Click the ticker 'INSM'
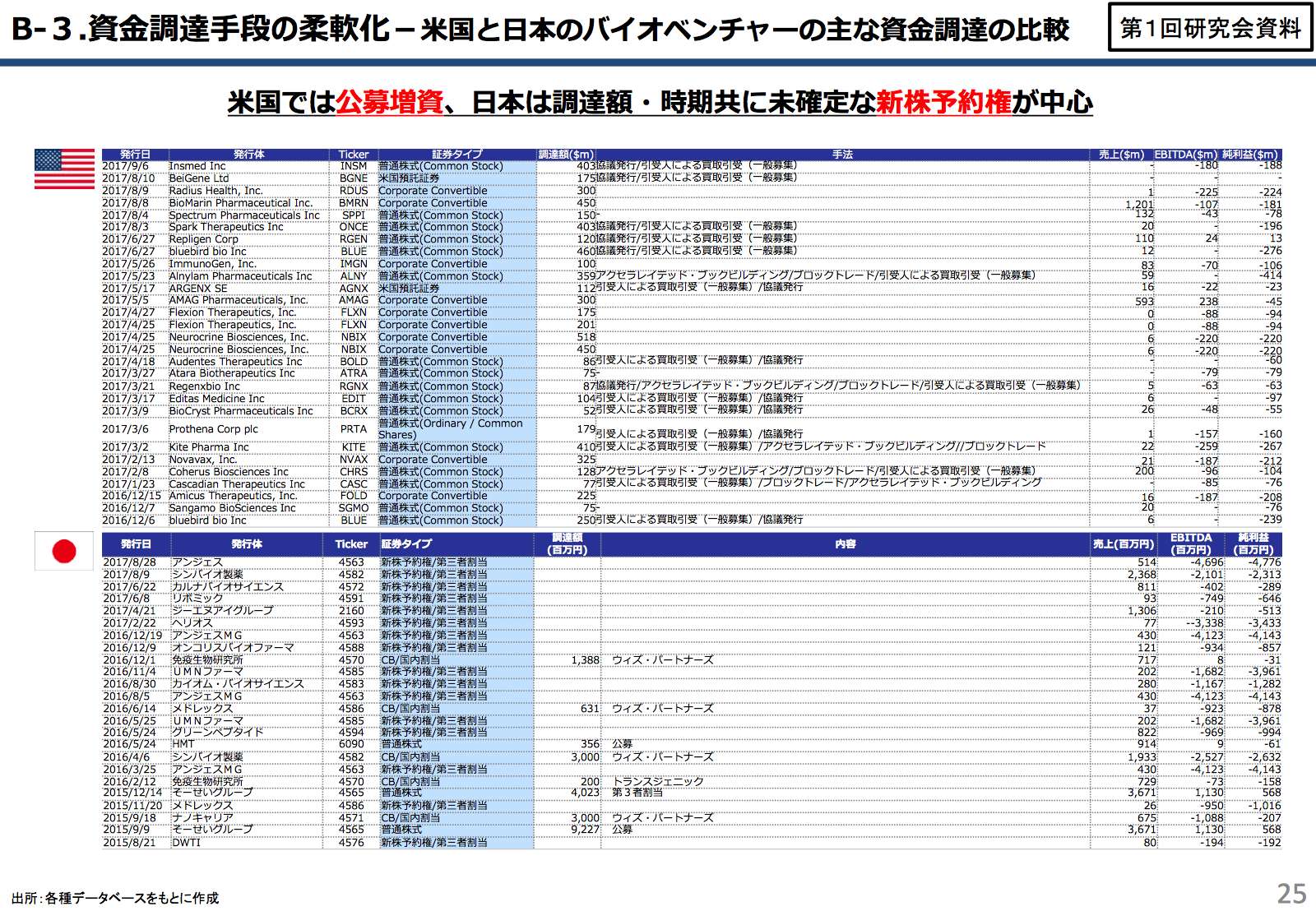The height and width of the screenshot is (911, 1316). (354, 166)
